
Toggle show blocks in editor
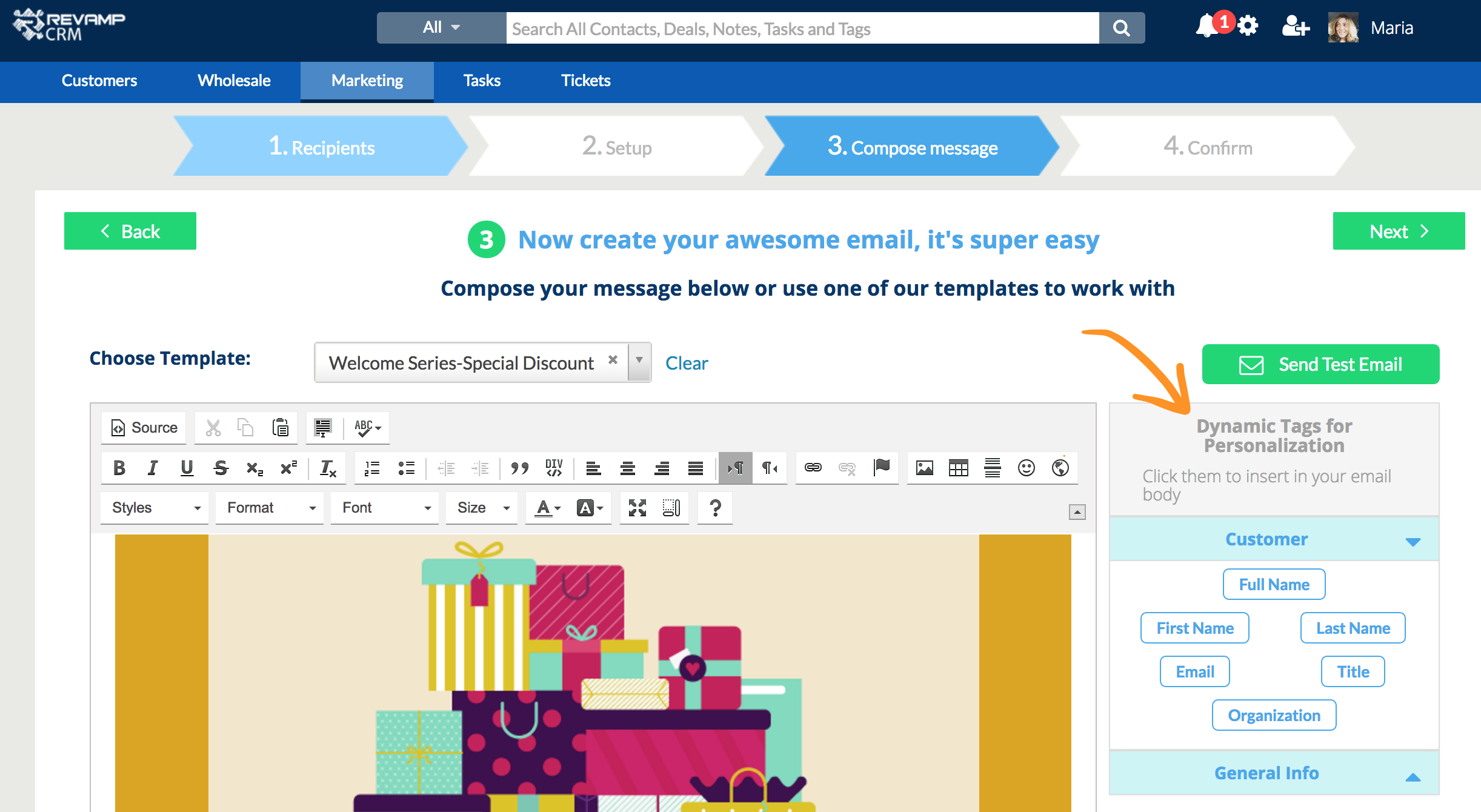pyautogui.click(x=671, y=508)
